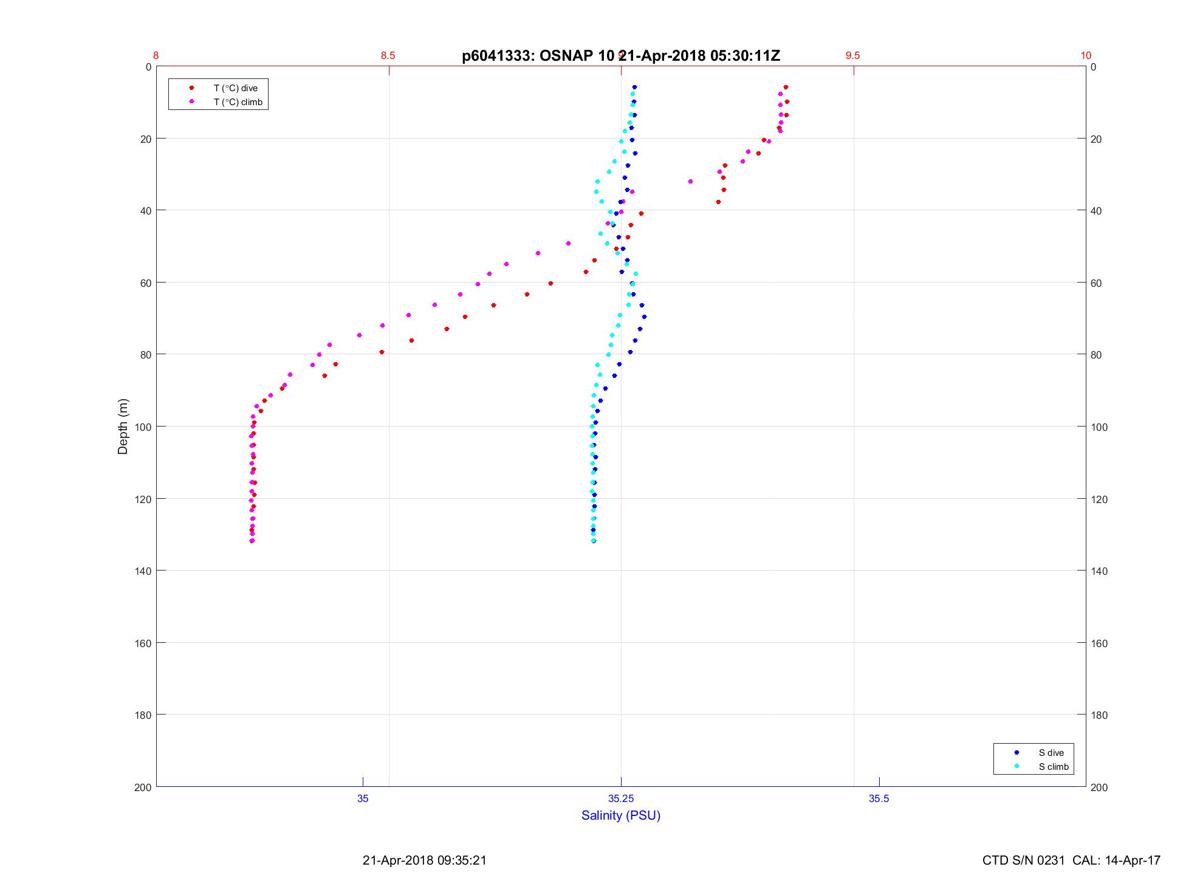Click the salinity tick label 35.5

(x=879, y=798)
